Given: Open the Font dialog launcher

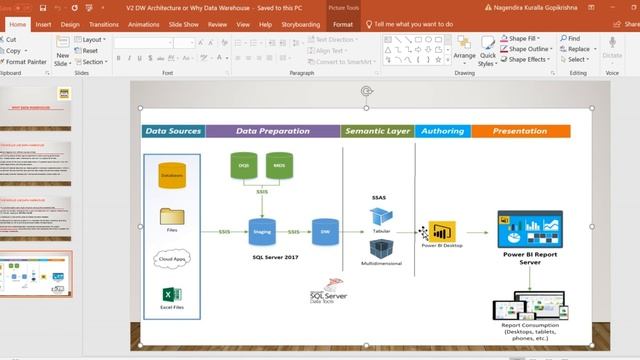Looking at the screenshot, I should (x=228, y=73).
